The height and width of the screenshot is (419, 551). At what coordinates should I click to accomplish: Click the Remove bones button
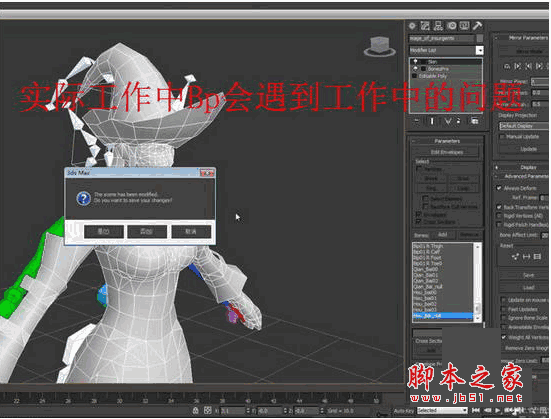point(469,235)
